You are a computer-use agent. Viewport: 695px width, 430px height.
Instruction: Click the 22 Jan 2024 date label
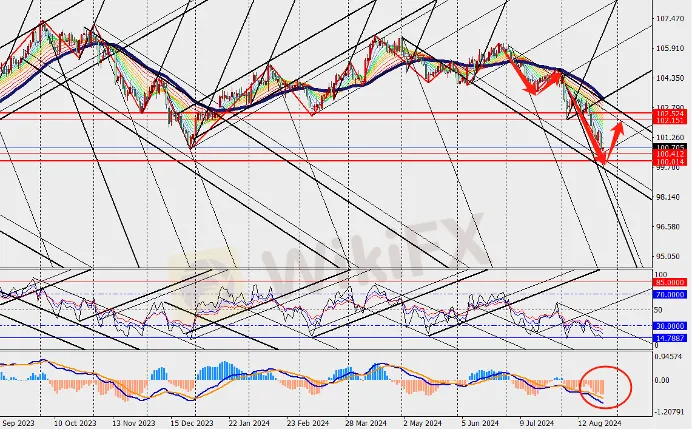coord(250,423)
